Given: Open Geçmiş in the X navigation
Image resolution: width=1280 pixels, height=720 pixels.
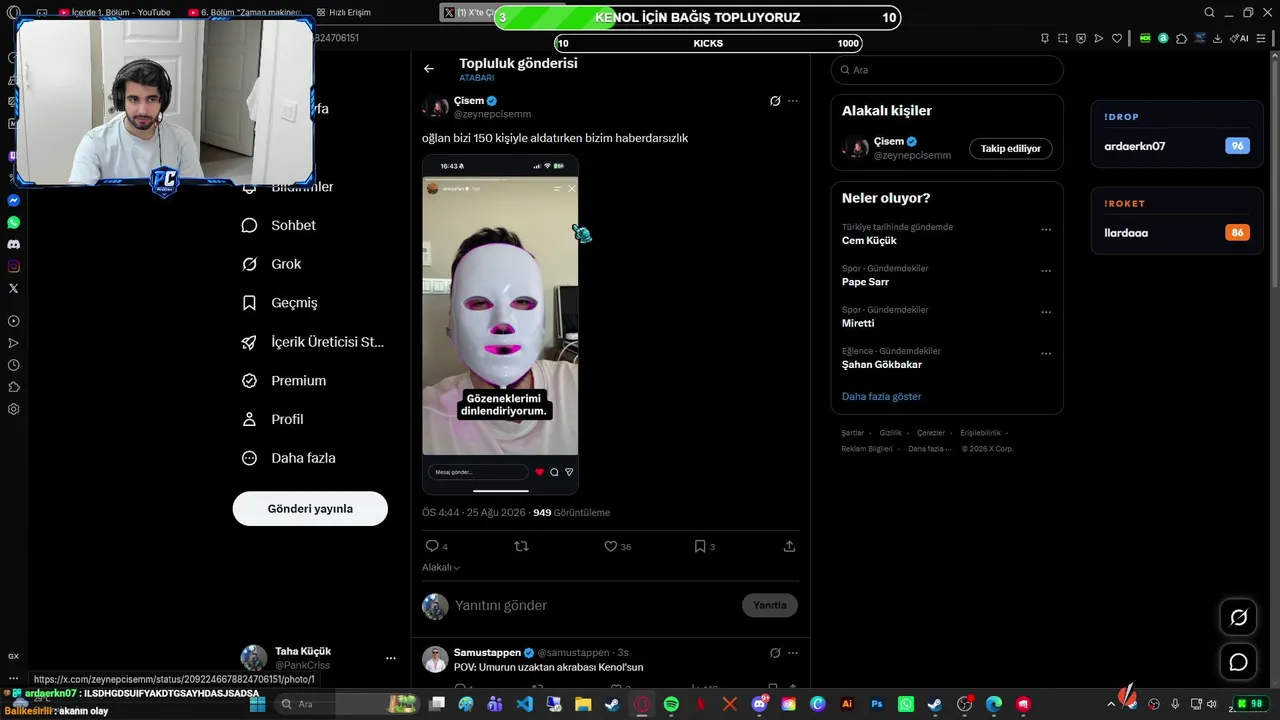Looking at the screenshot, I should click(x=279, y=302).
